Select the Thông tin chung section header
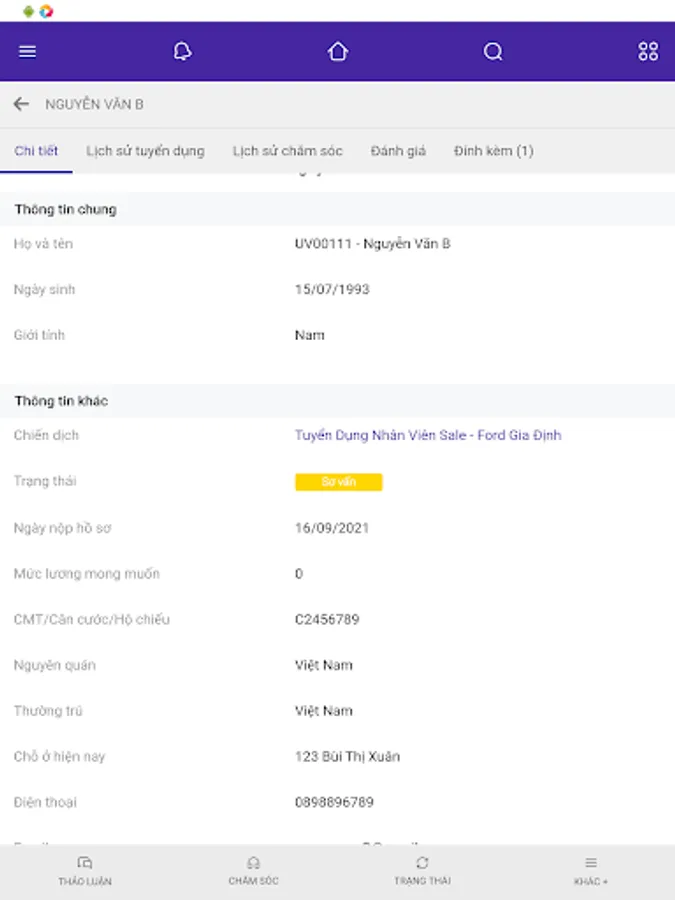Image resolution: width=675 pixels, height=900 pixels. [x=65, y=210]
